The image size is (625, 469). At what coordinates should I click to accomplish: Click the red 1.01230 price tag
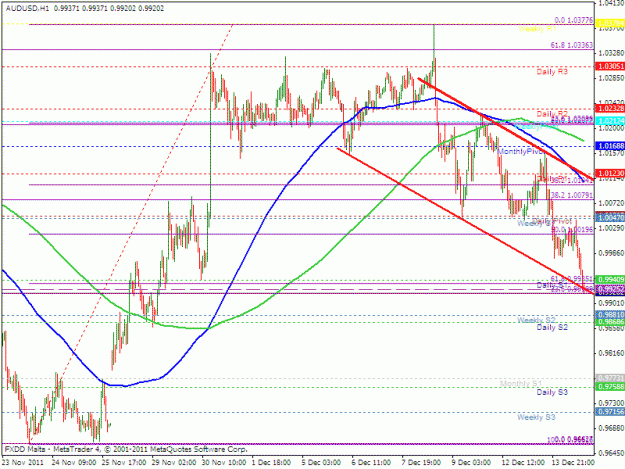pos(610,173)
